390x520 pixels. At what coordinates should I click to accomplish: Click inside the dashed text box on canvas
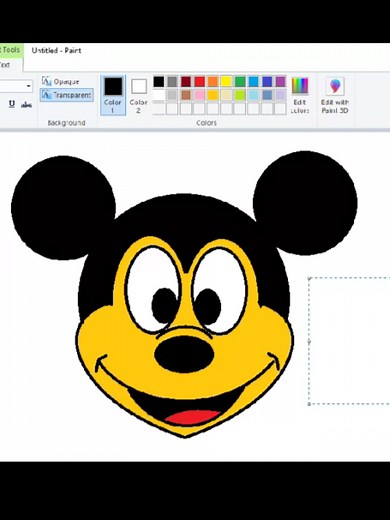tap(349, 341)
